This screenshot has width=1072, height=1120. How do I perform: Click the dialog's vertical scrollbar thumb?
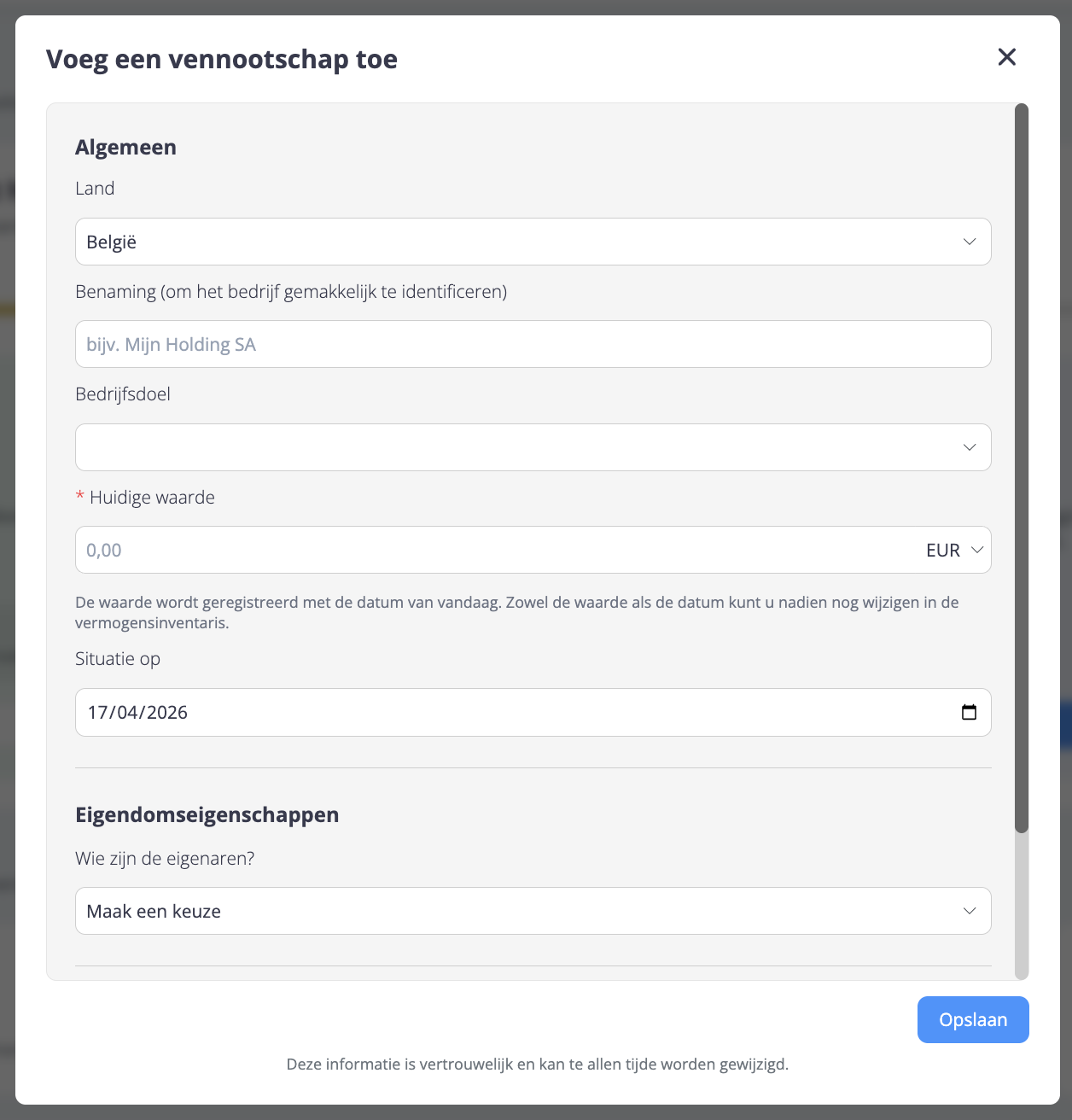1022,468
